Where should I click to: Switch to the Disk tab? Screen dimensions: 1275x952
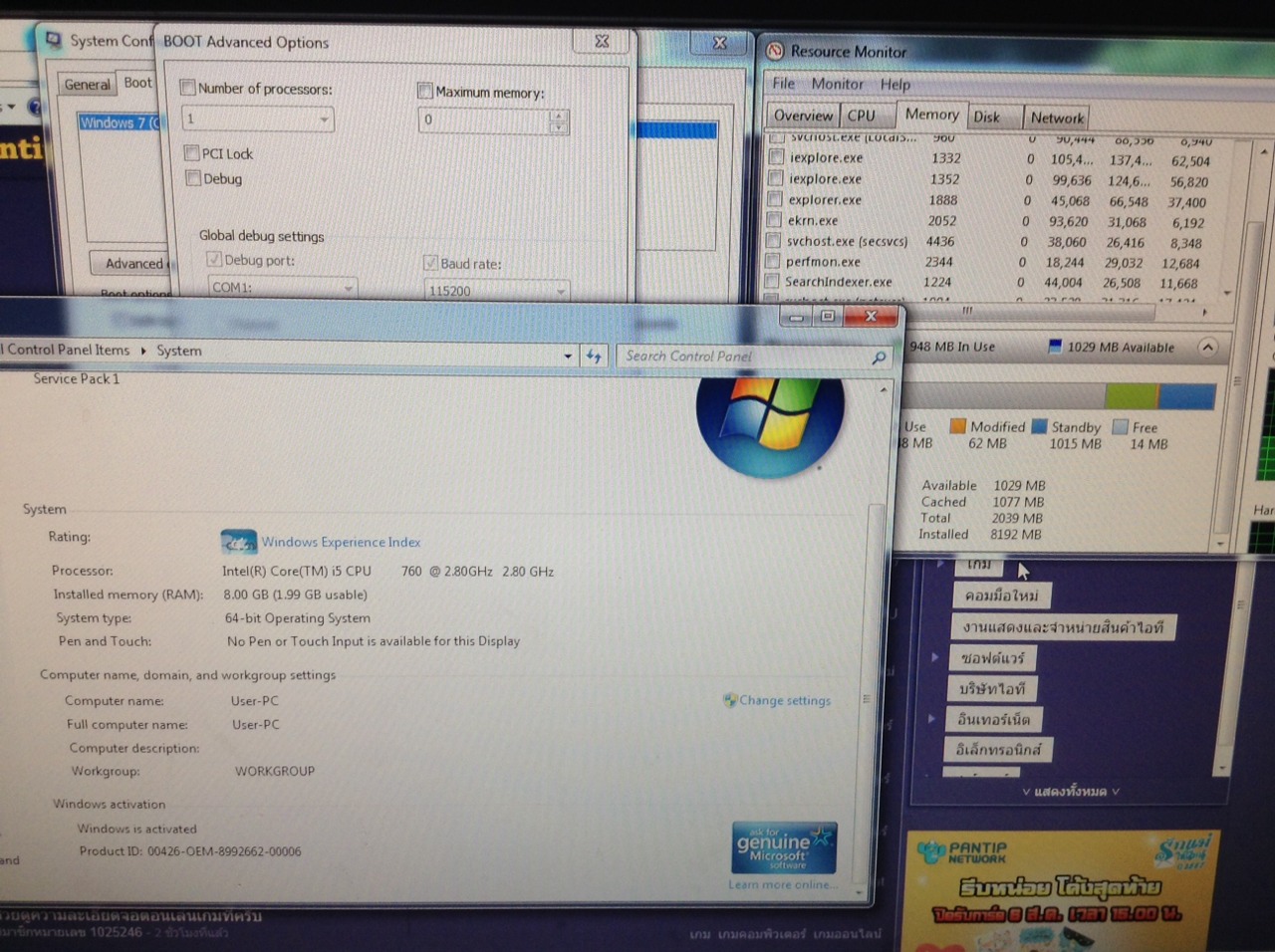[x=987, y=117]
